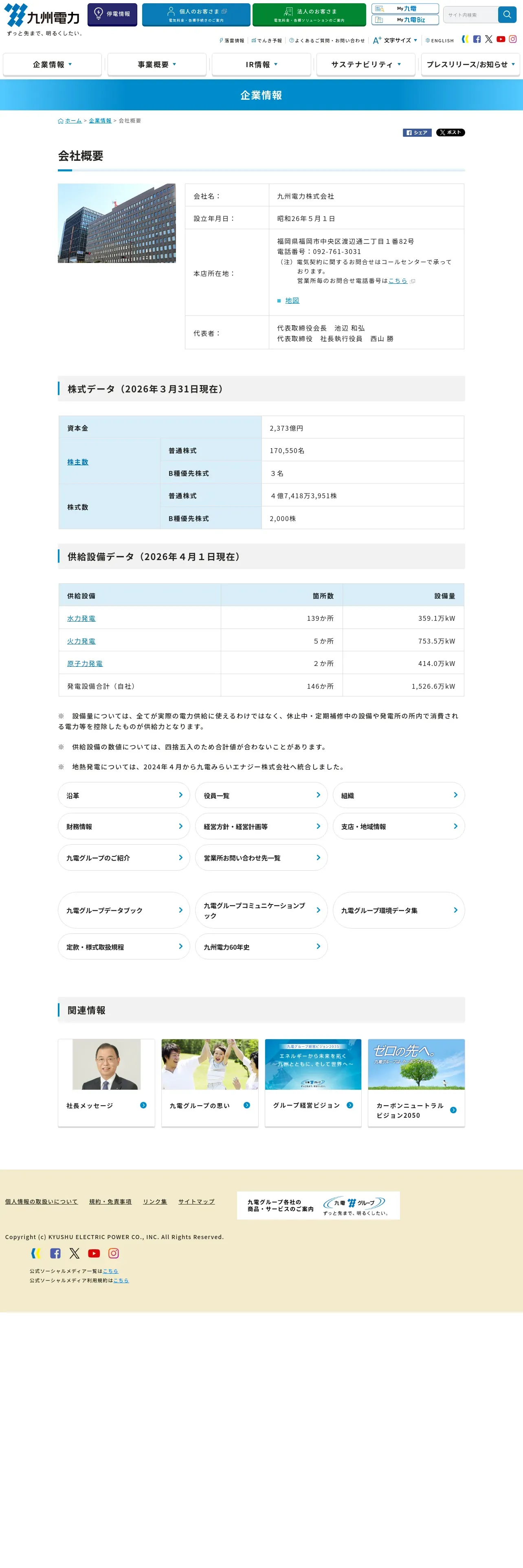Open the footer X (Twitter) icon
This screenshot has height=1568, width=523.
click(74, 1253)
